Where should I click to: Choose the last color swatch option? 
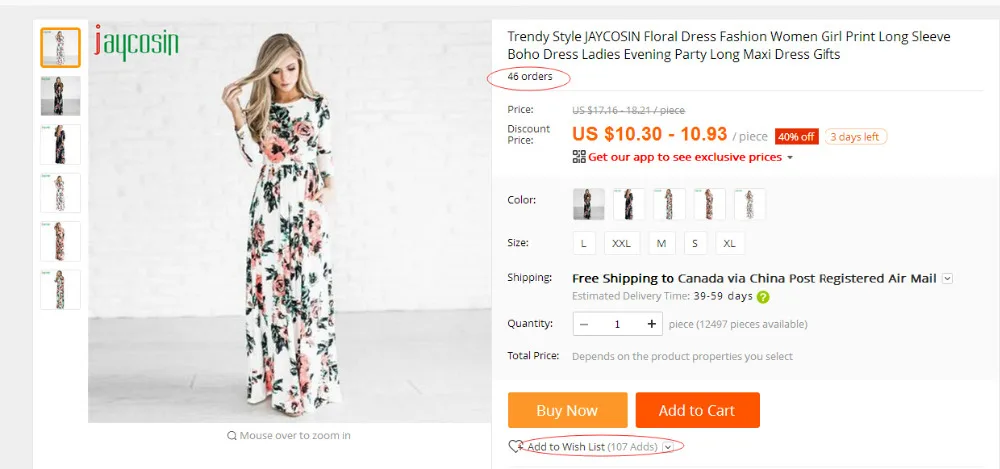(x=749, y=204)
